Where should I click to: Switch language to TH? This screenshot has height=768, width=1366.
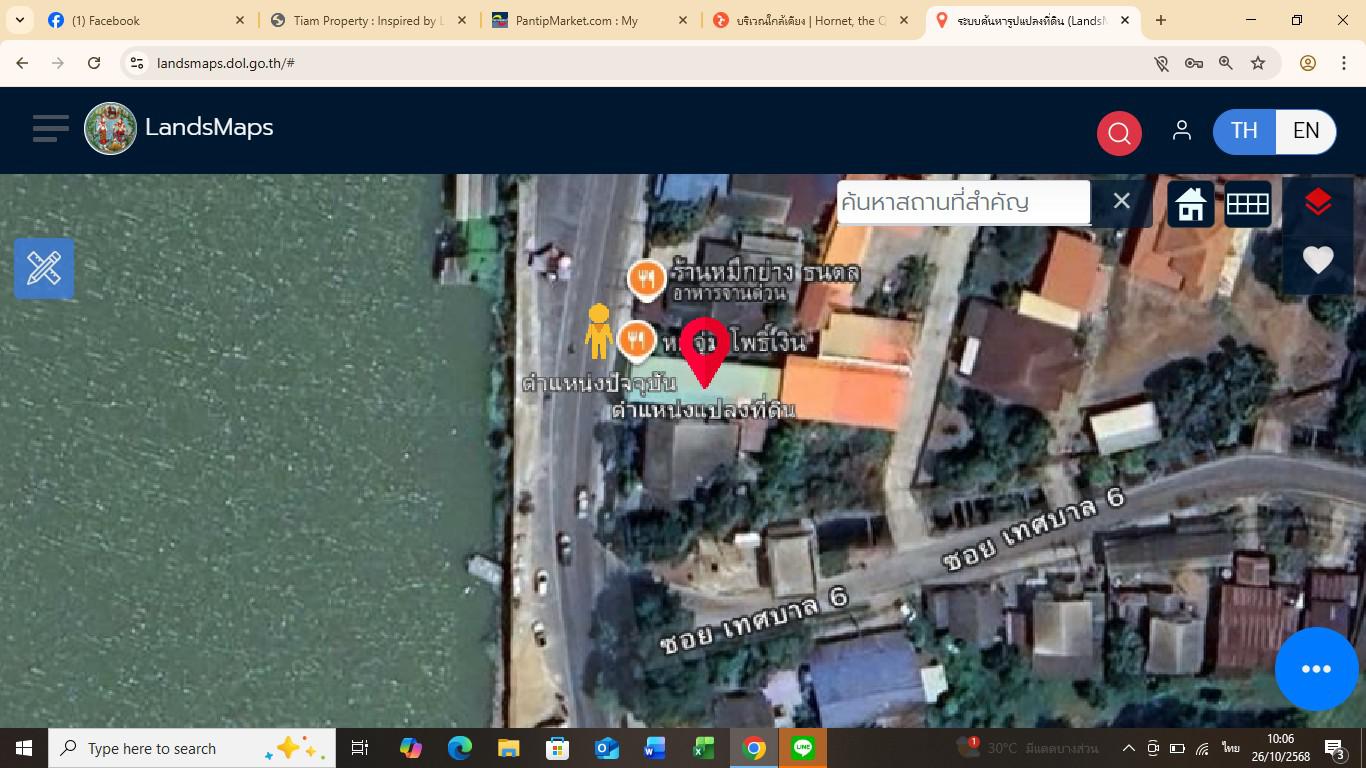pos(1244,131)
